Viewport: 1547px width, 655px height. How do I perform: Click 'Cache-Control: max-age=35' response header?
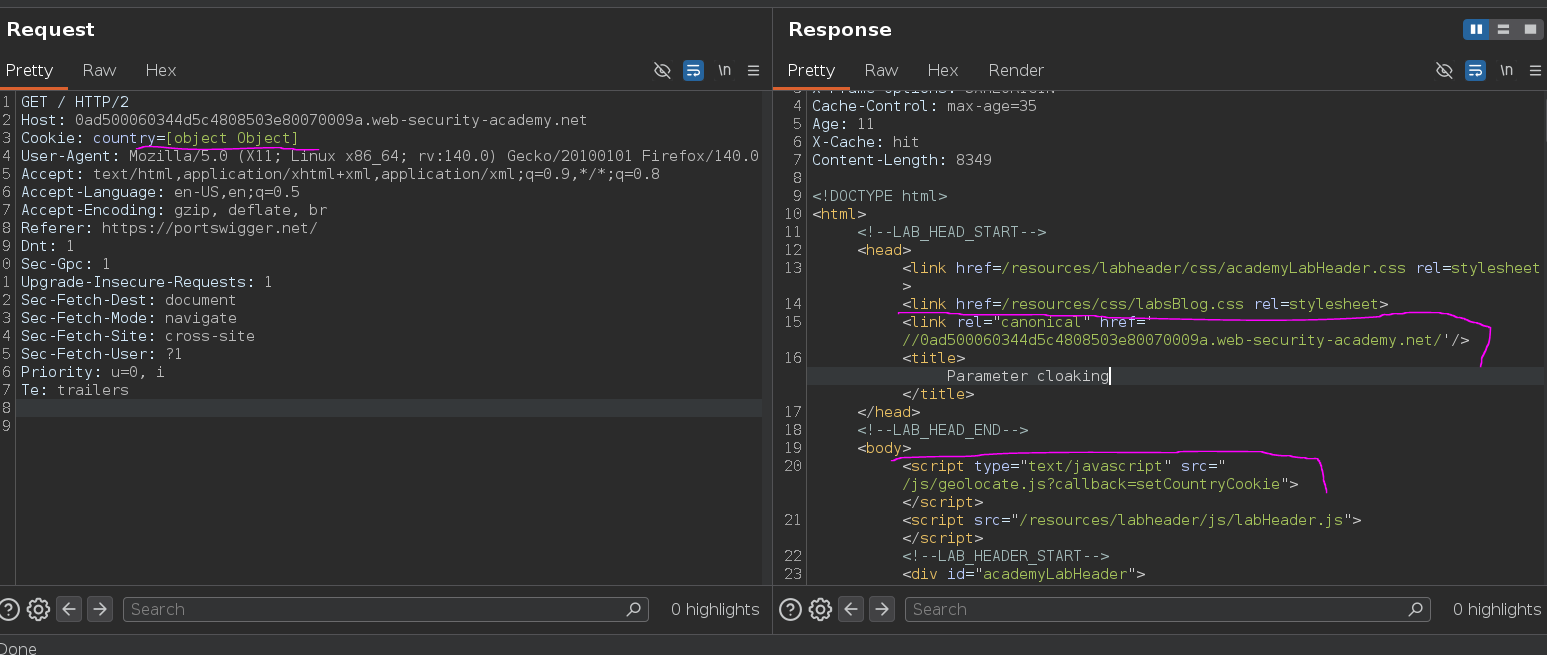click(924, 106)
